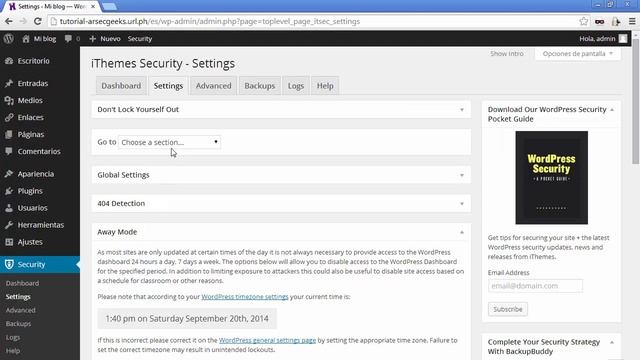640x360 pixels.
Task: Click the Ajustes settings icon
Action: [9, 242]
